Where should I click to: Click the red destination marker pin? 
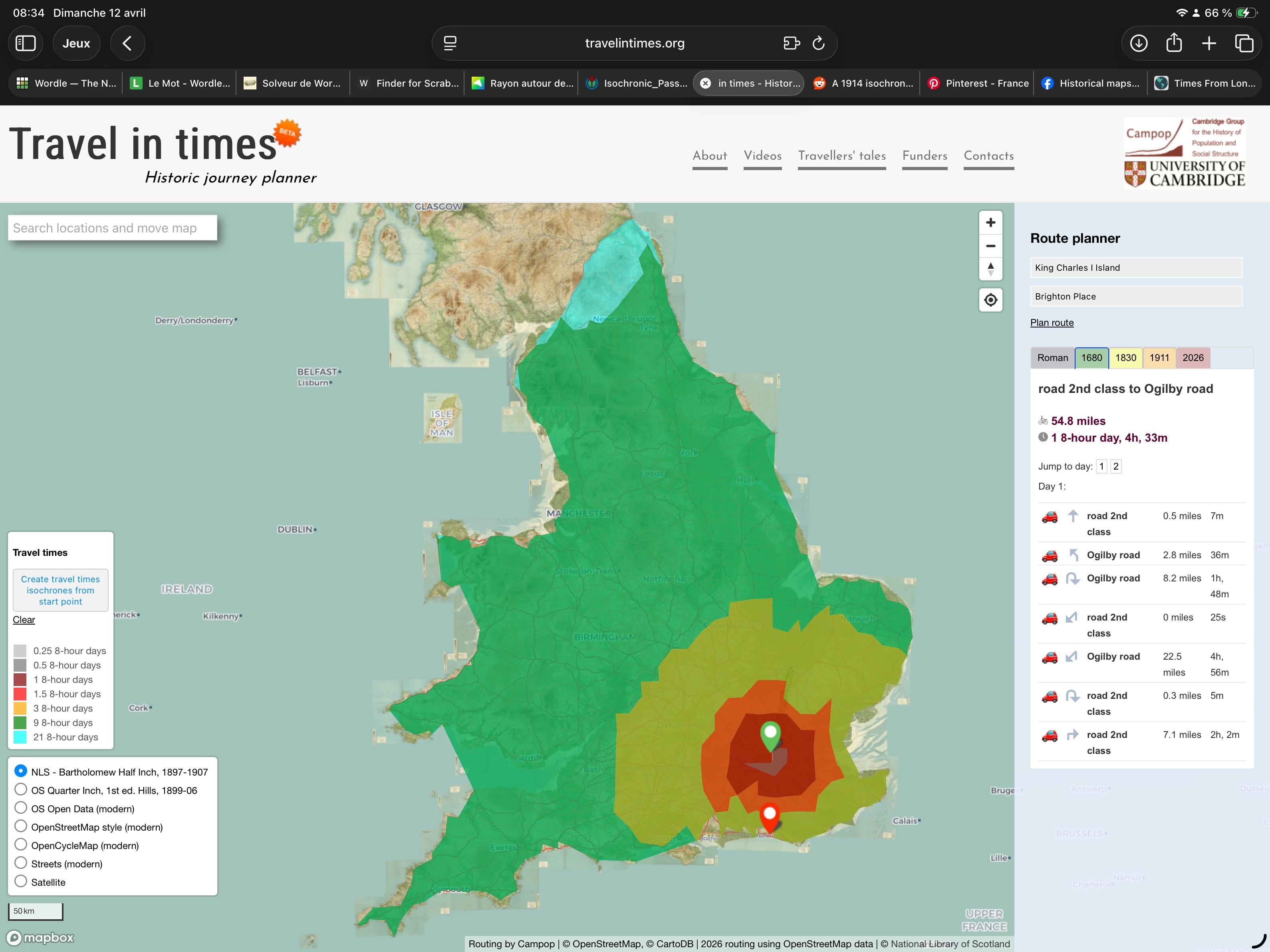[769, 817]
